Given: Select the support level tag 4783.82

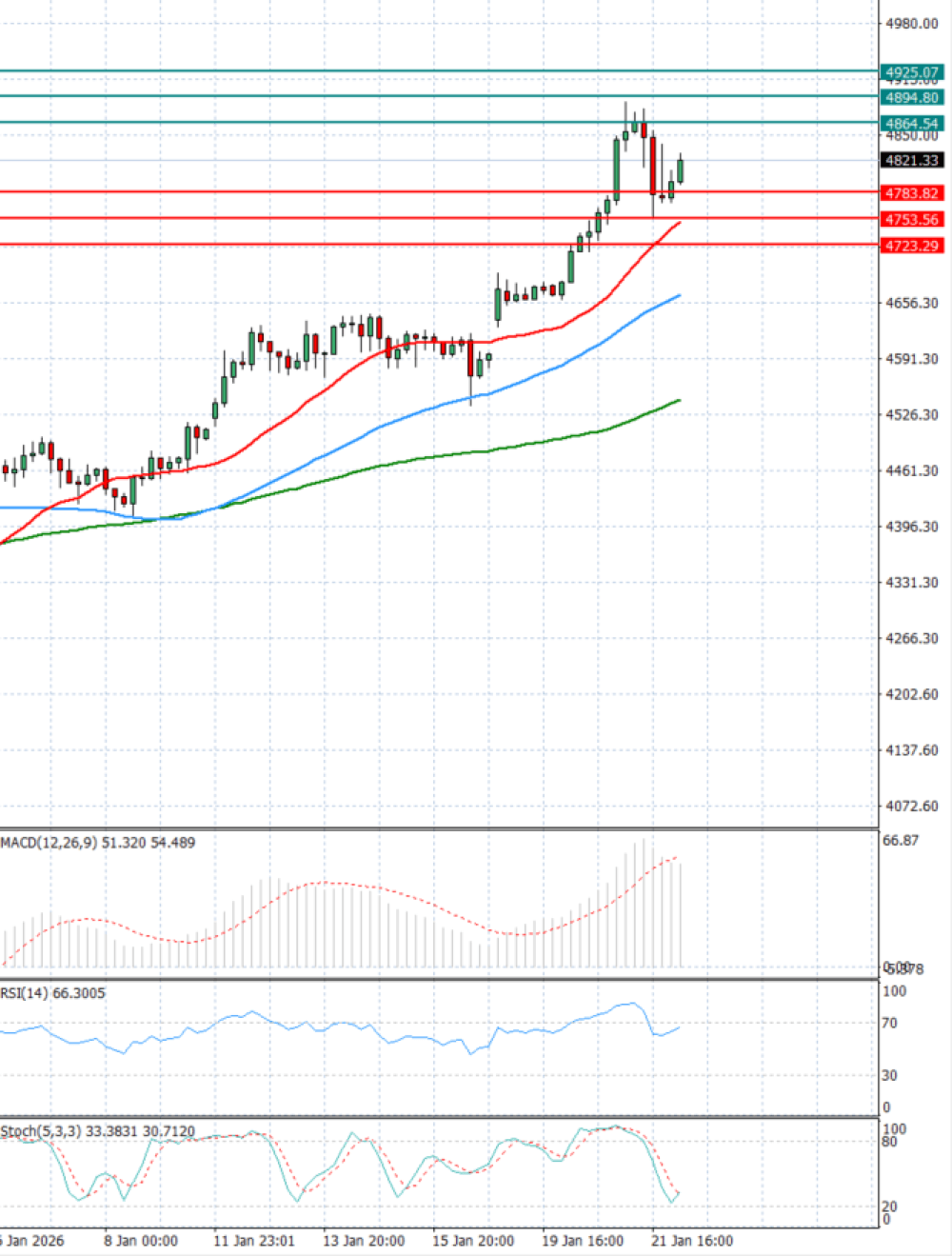Looking at the screenshot, I should [x=910, y=192].
